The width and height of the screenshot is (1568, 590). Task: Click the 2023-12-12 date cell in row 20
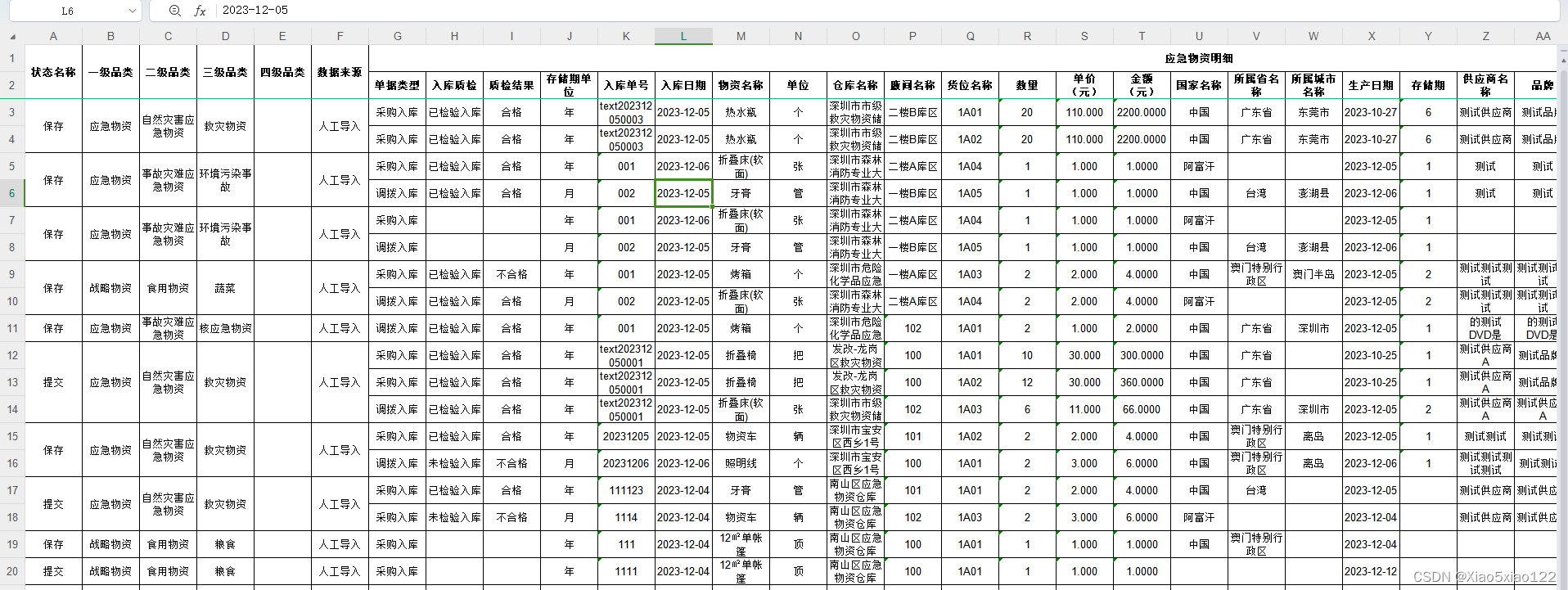1371,571
